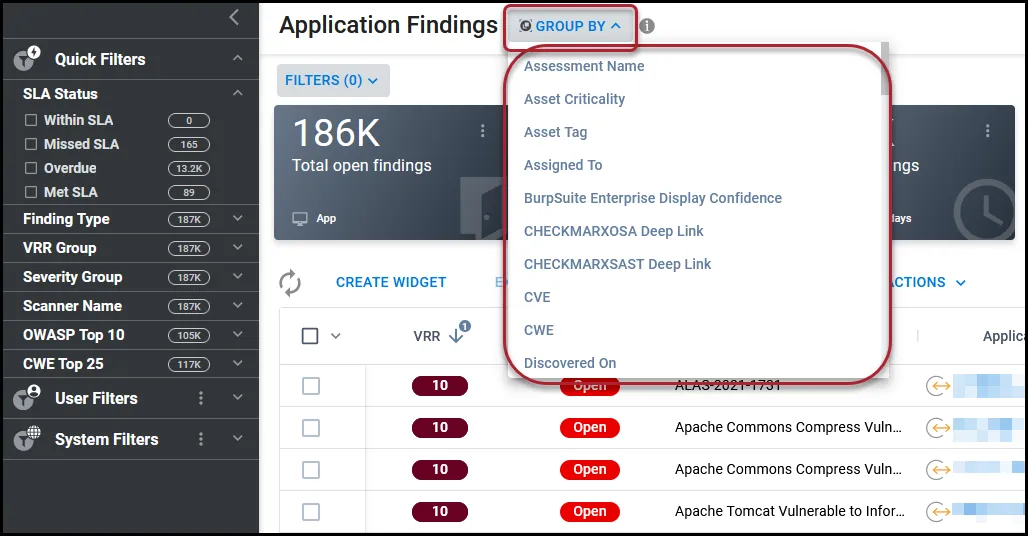Click the arrow icon in Apache Tomcat row
Viewport: 1028px width, 536px height.
(x=938, y=512)
